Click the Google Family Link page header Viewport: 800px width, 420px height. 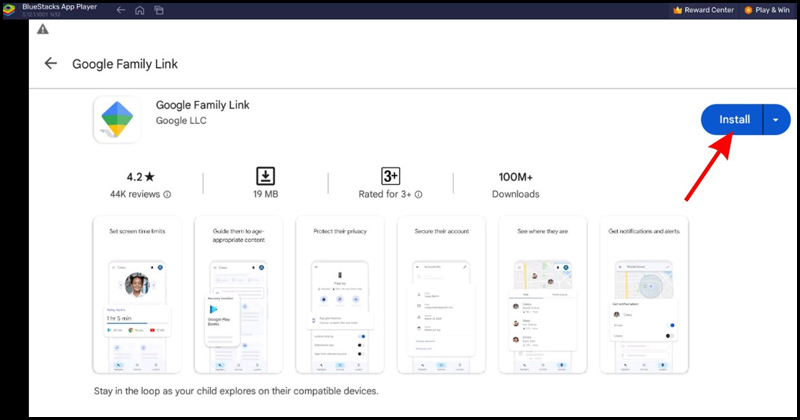[125, 64]
